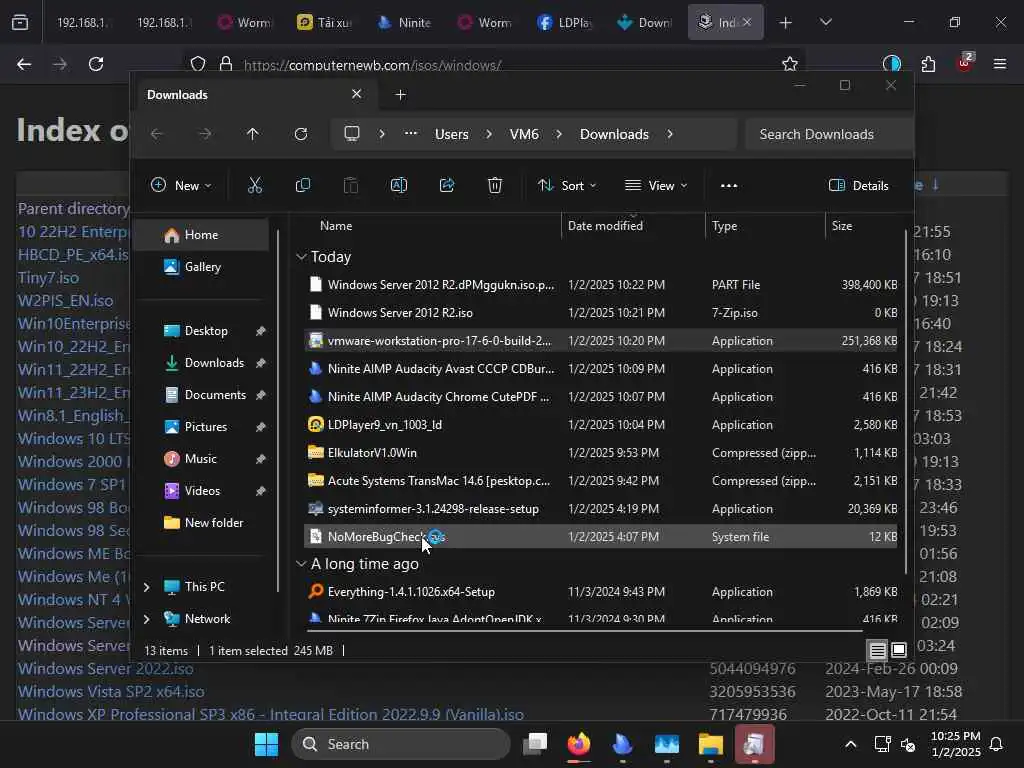The width and height of the screenshot is (1024, 768).
Task: Switch to details list view icon in status bar
Action: click(x=878, y=650)
